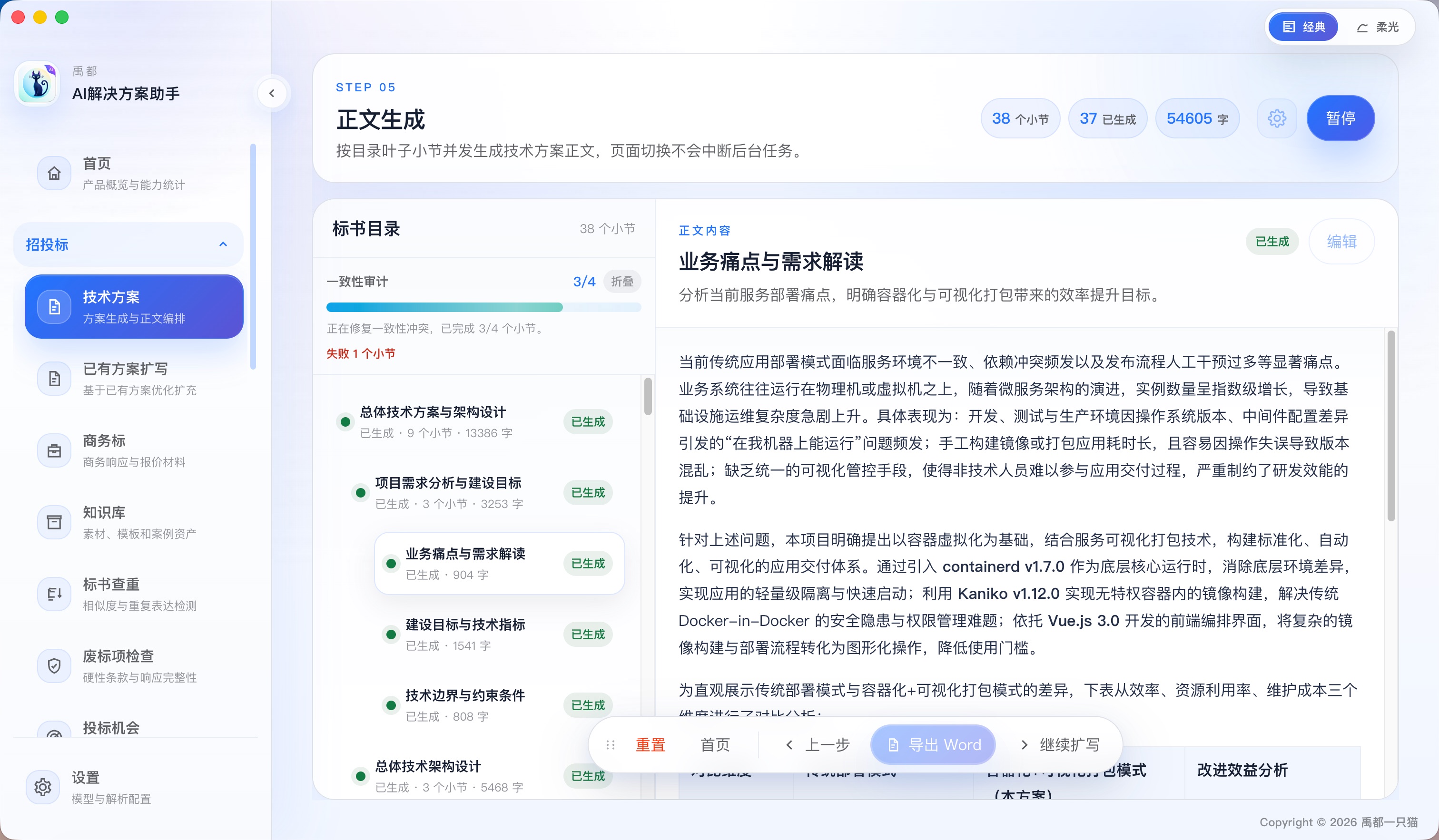Click the consistency audit progress bar
Screen dimensions: 1439x840
[x=483, y=307]
